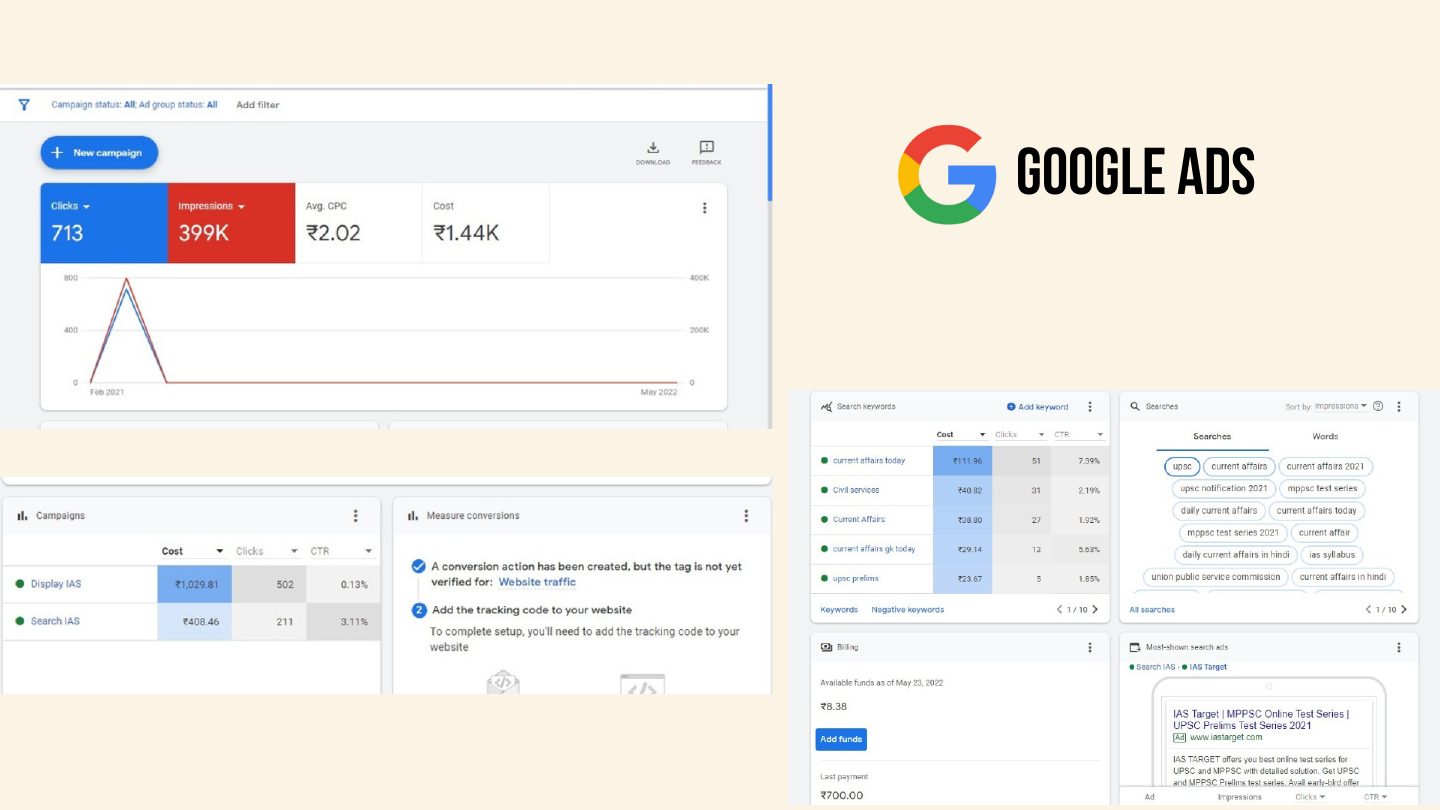Click the IAS Target ad headline link

1261,719
